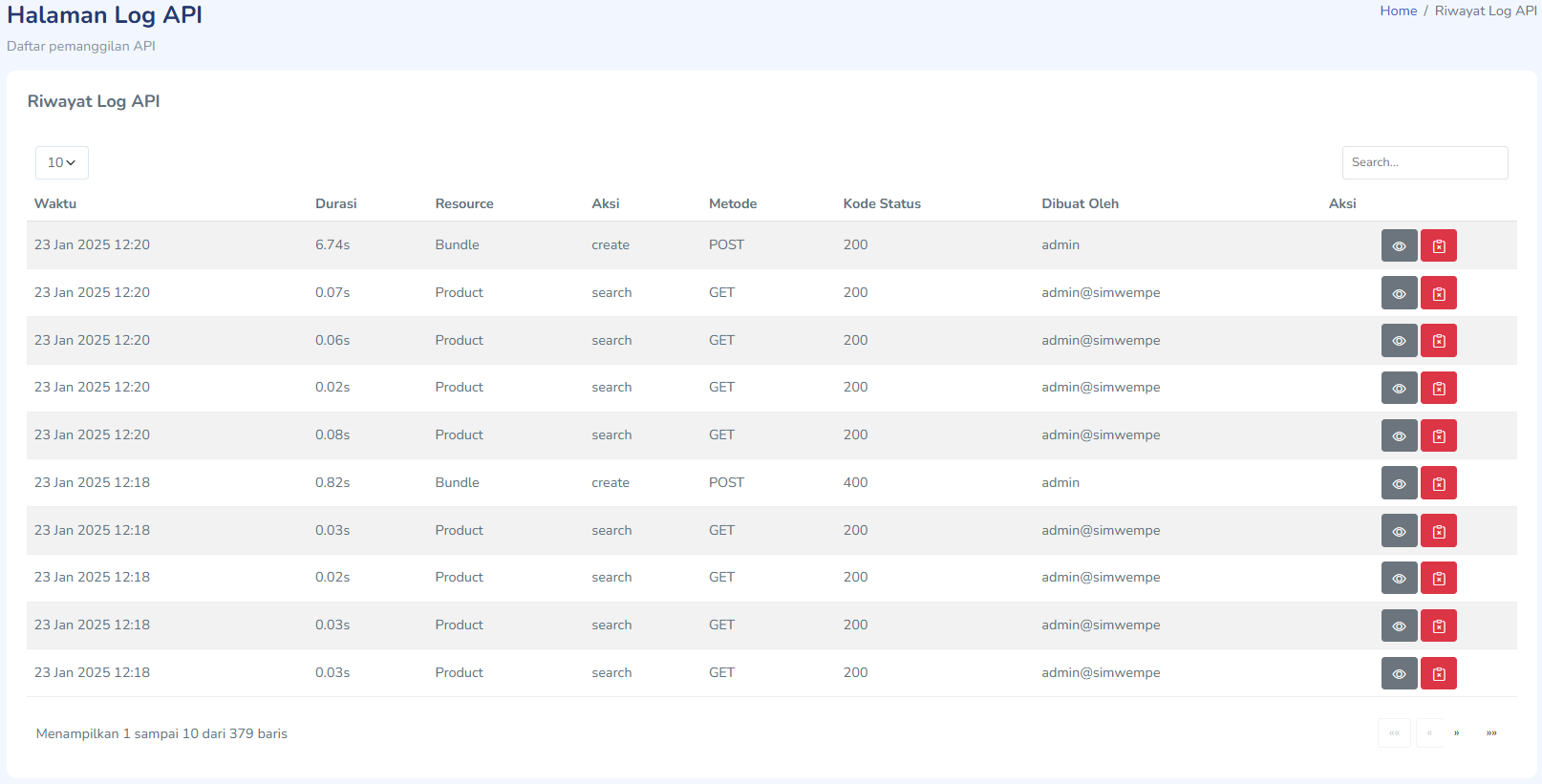Viewport: 1542px width, 784px height.
Task: Sort by the Durasi column header
Action: tap(336, 203)
